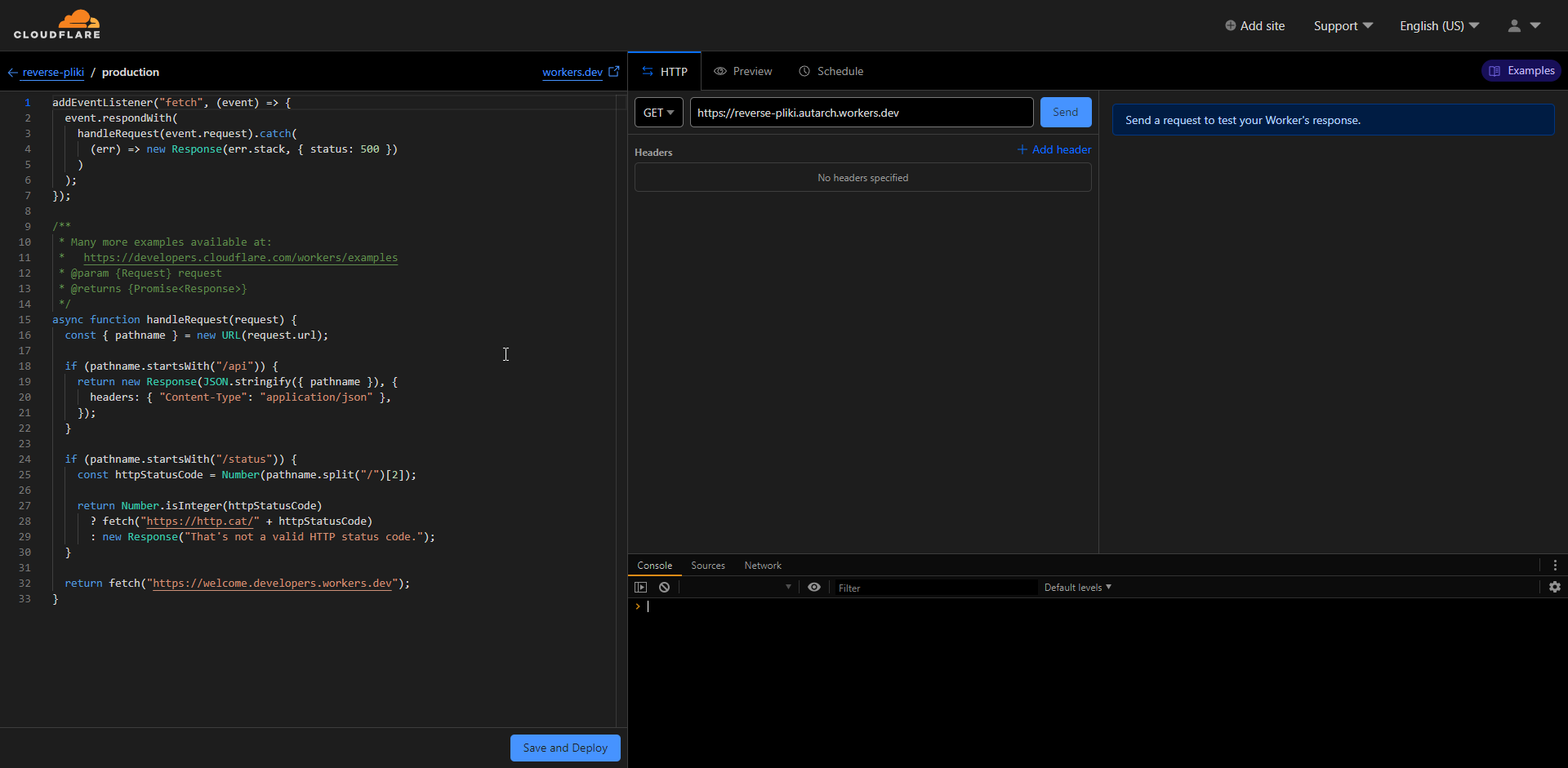The height and width of the screenshot is (768, 1568).
Task: Open the English (US) language dropdown
Action: click(1440, 25)
